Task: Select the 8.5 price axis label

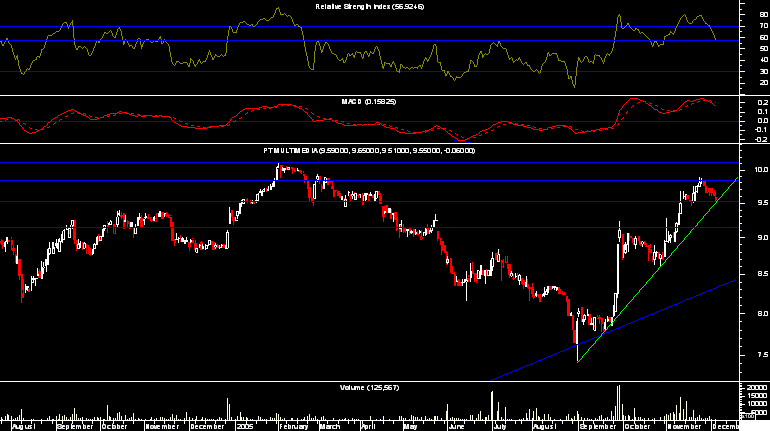Action: [762, 274]
